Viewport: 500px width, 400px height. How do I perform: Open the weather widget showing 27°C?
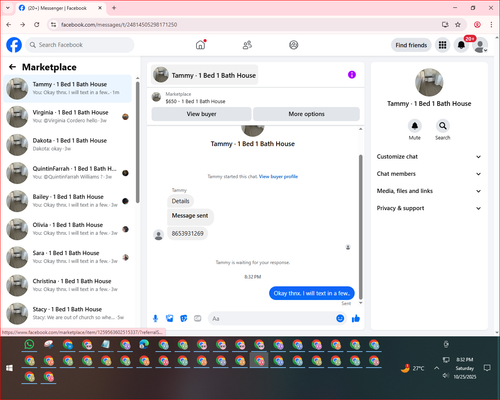[x=412, y=368]
